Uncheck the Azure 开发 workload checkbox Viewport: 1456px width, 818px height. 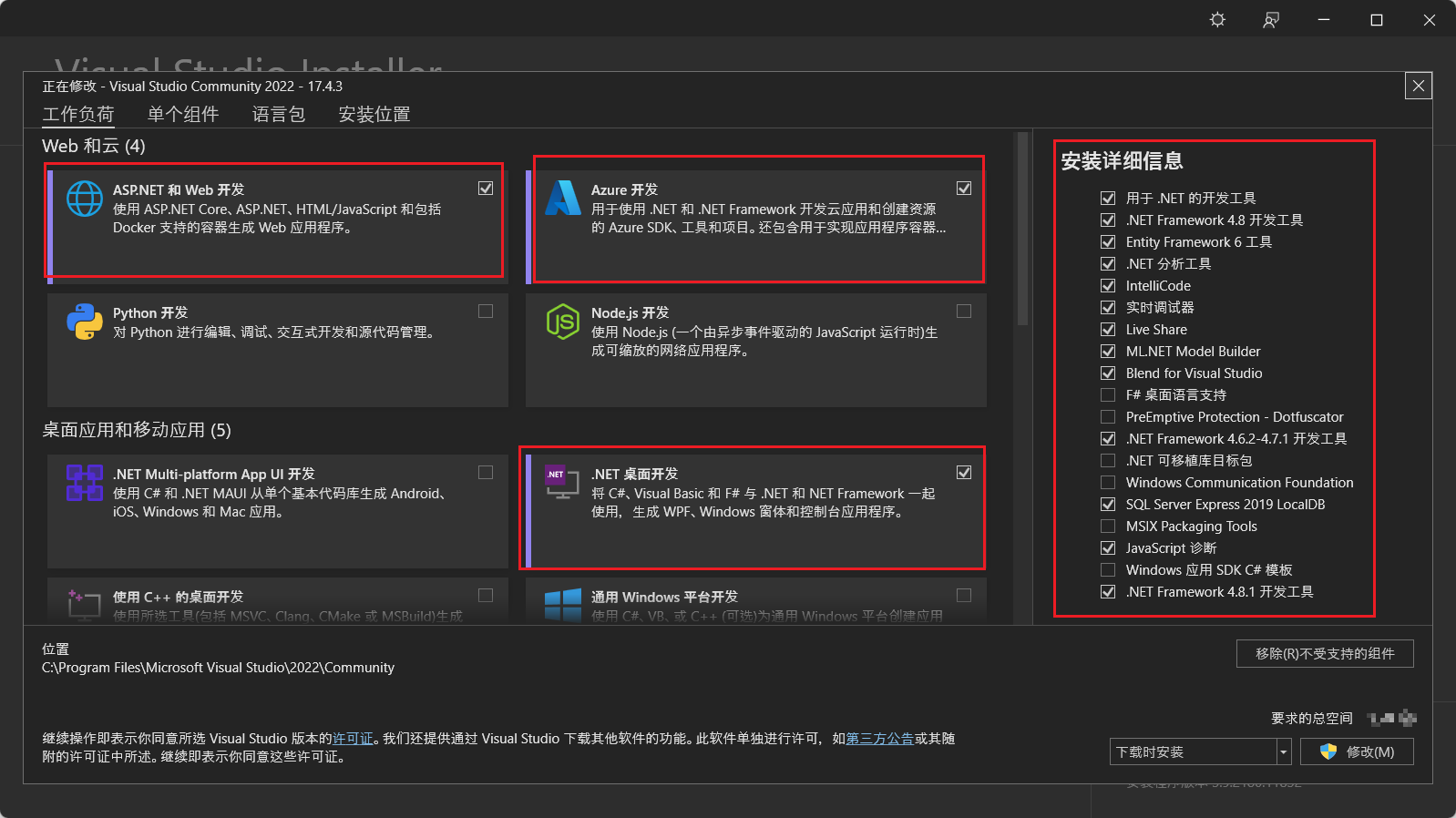tap(964, 188)
